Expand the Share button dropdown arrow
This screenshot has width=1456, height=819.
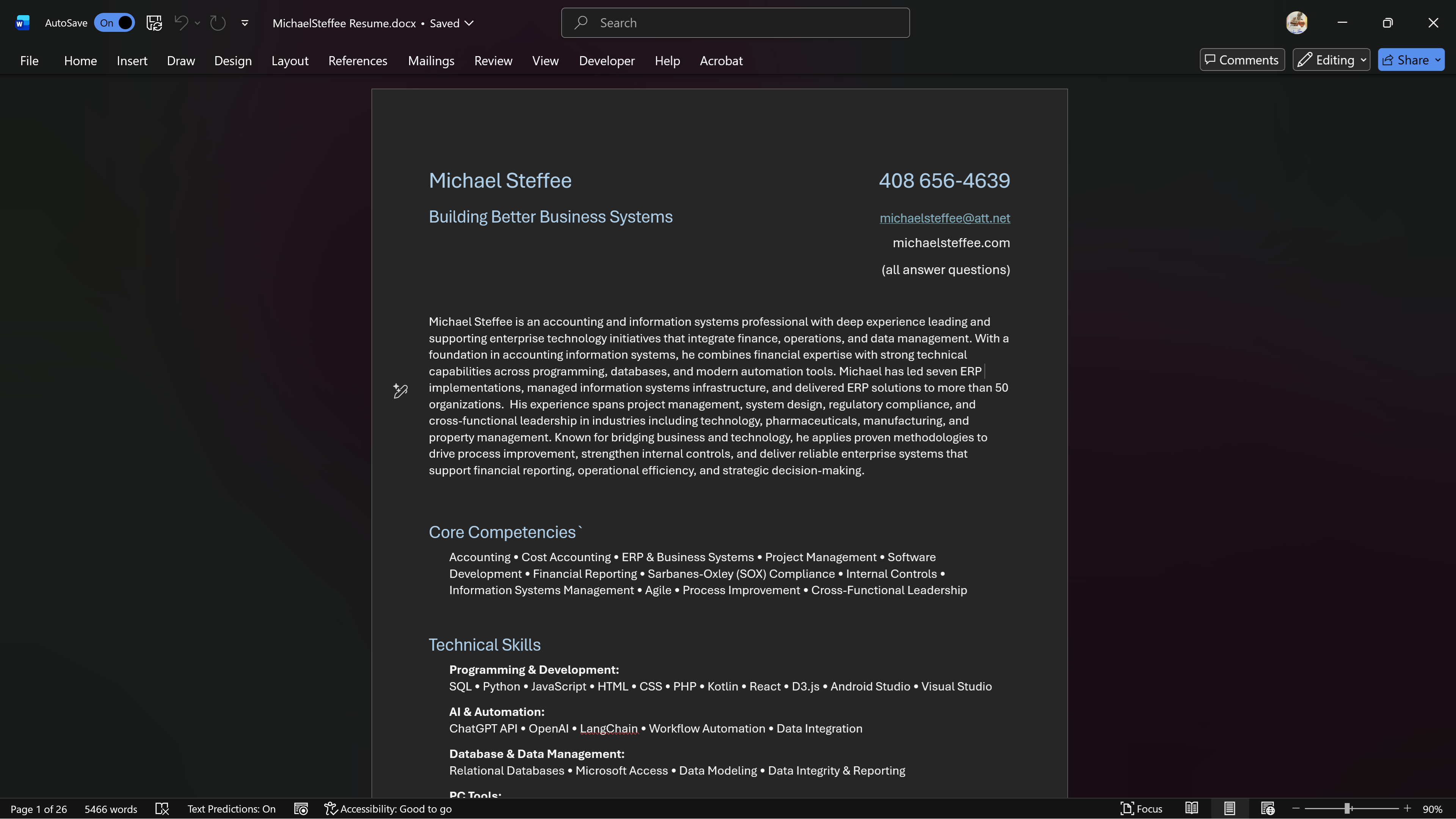1437,60
